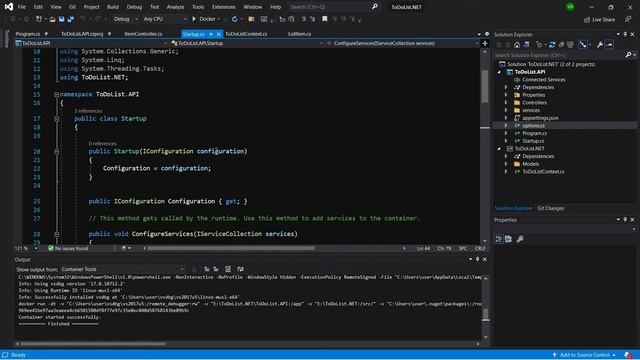Click Property Pages wrench icon in Properties panel
This screenshot has height=360, width=640.
(x=520, y=239)
